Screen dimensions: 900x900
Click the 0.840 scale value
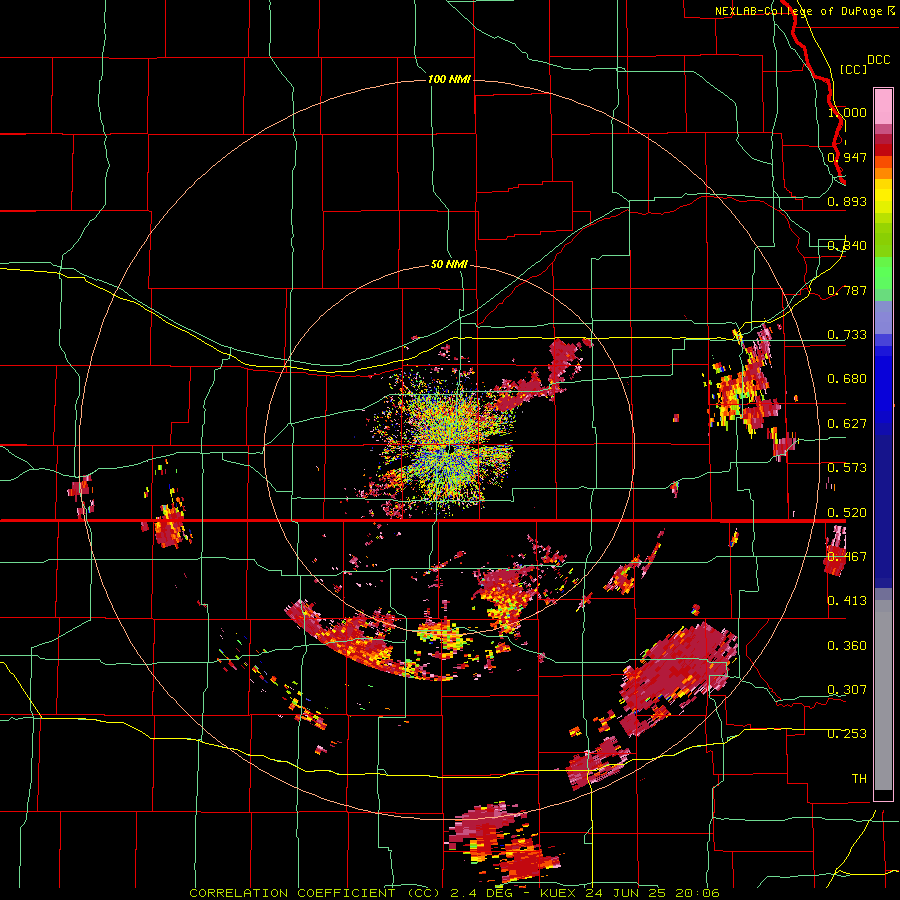[x=847, y=246]
